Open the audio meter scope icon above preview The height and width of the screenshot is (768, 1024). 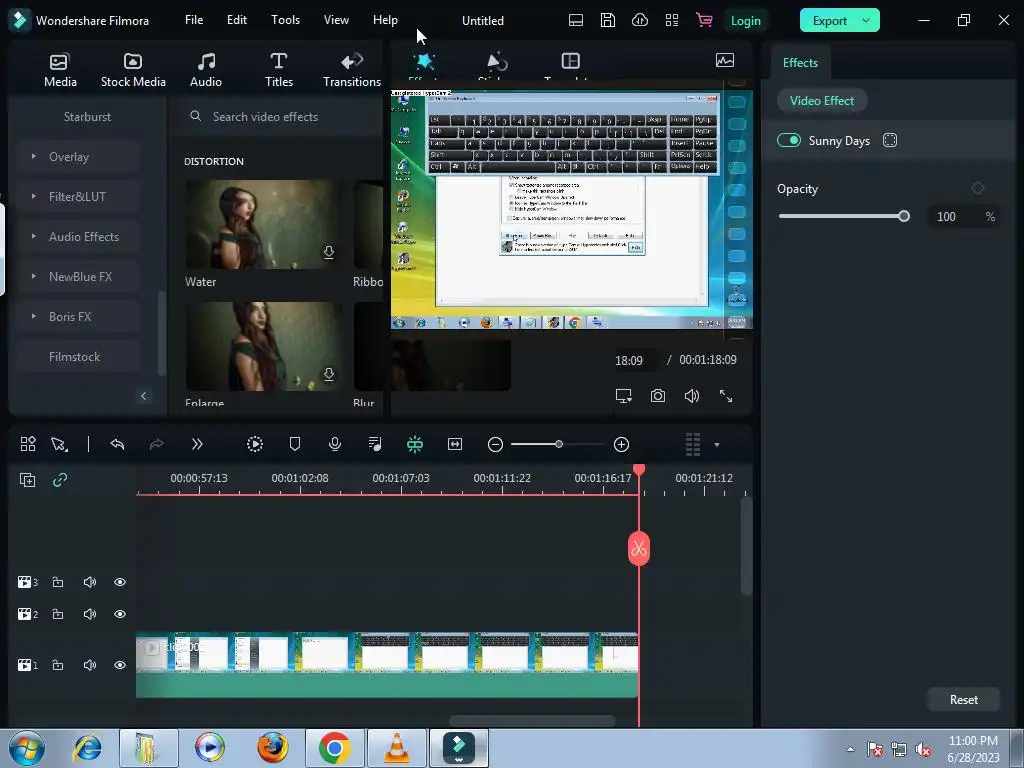(725, 61)
